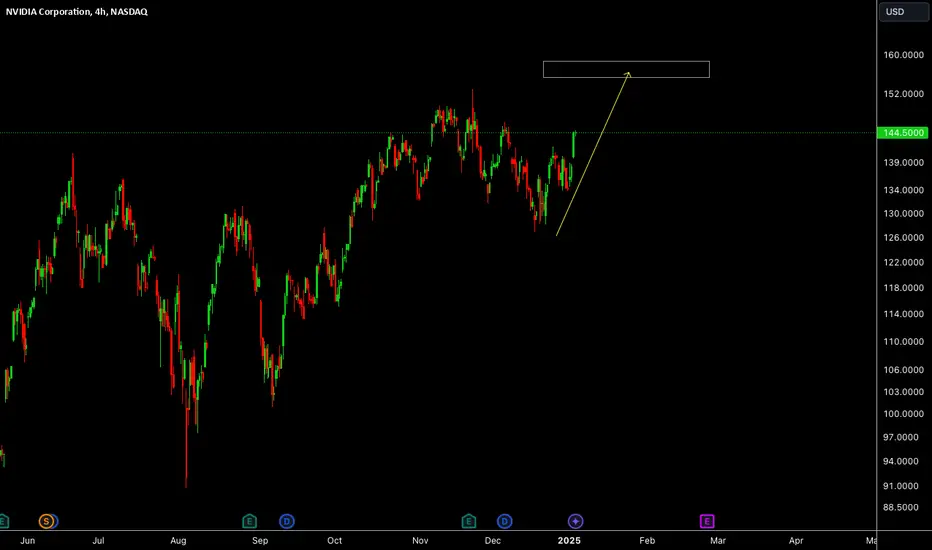Click the 88.5000 price axis label

click(x=901, y=507)
